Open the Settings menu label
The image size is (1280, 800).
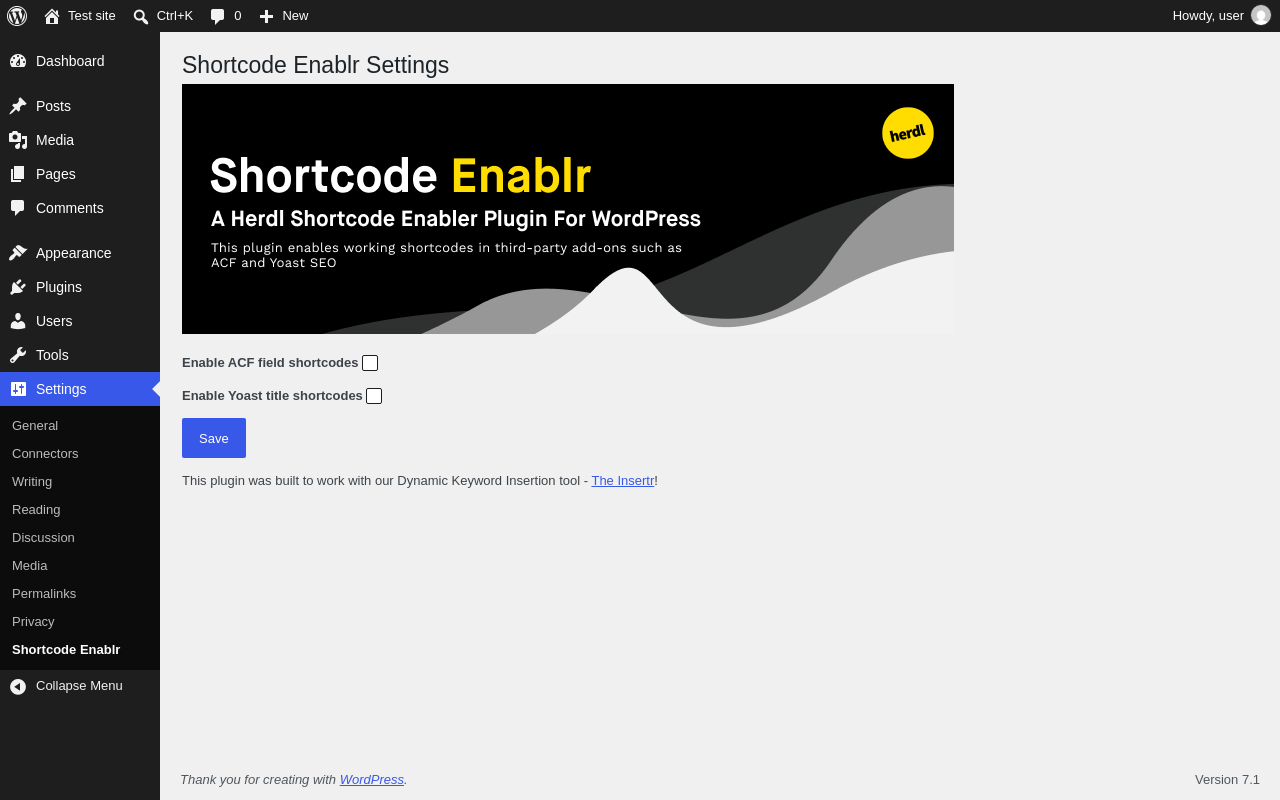[x=61, y=389]
